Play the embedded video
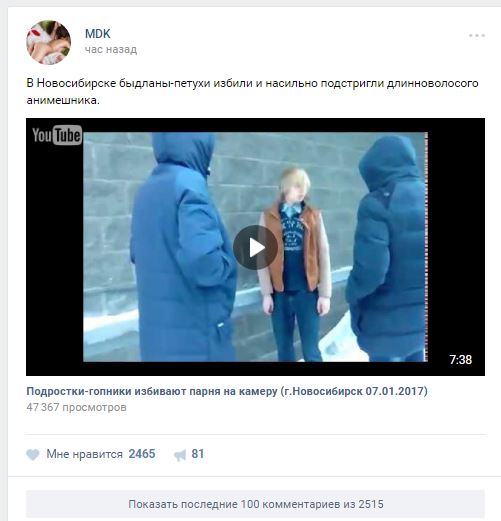This screenshot has width=501, height=521. pyautogui.click(x=255, y=247)
